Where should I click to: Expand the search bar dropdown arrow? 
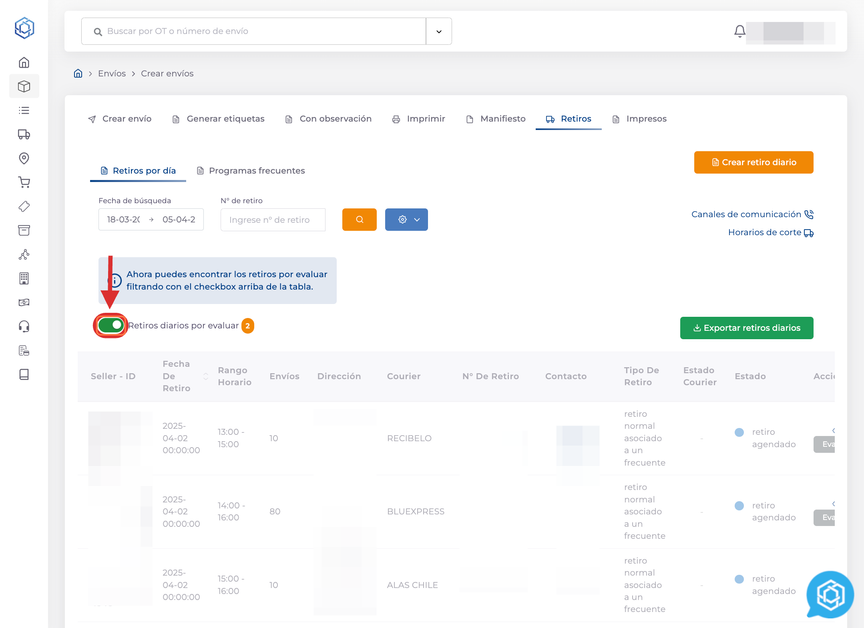pos(439,31)
